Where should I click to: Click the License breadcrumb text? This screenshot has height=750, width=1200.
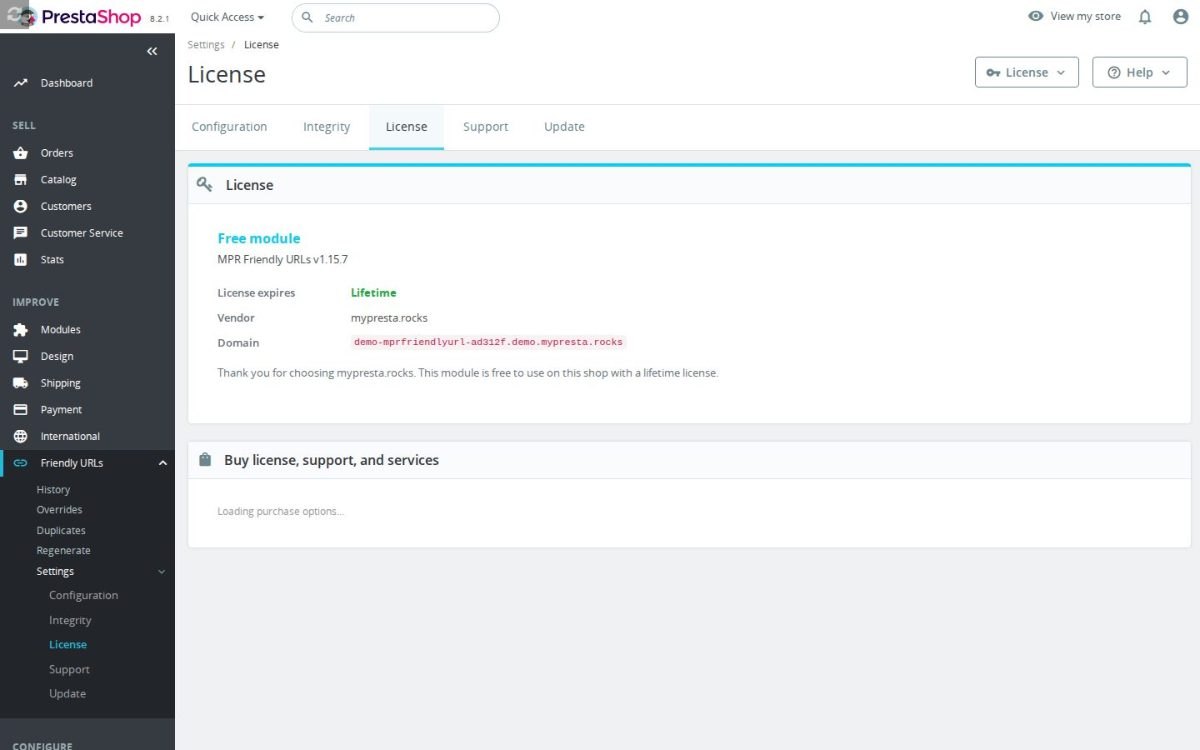pos(261,45)
